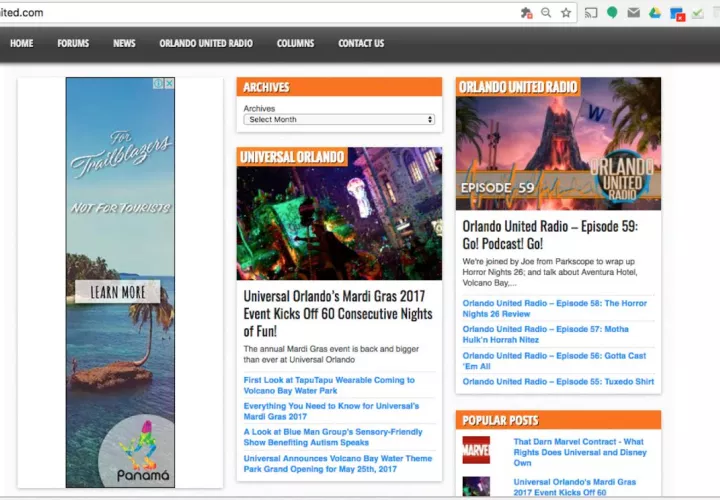The width and height of the screenshot is (720, 500).
Task: Open the COLUMNS menu item
Action: (x=296, y=43)
